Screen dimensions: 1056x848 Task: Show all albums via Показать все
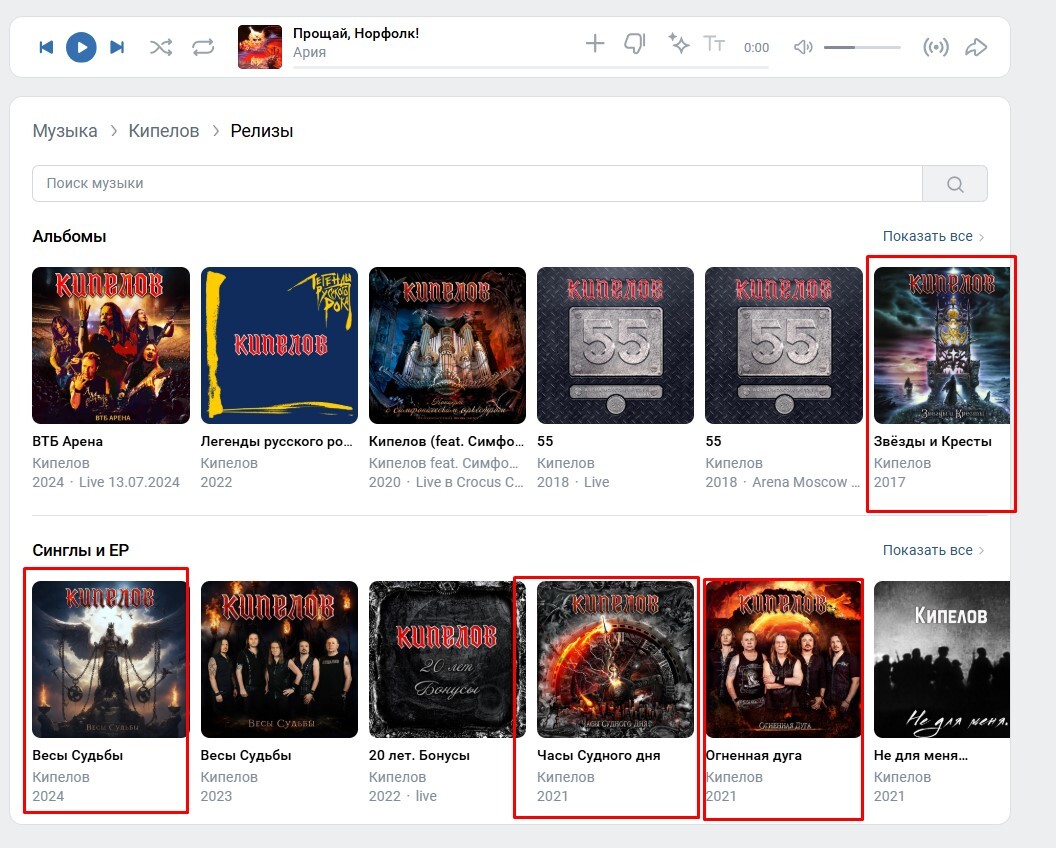(933, 236)
